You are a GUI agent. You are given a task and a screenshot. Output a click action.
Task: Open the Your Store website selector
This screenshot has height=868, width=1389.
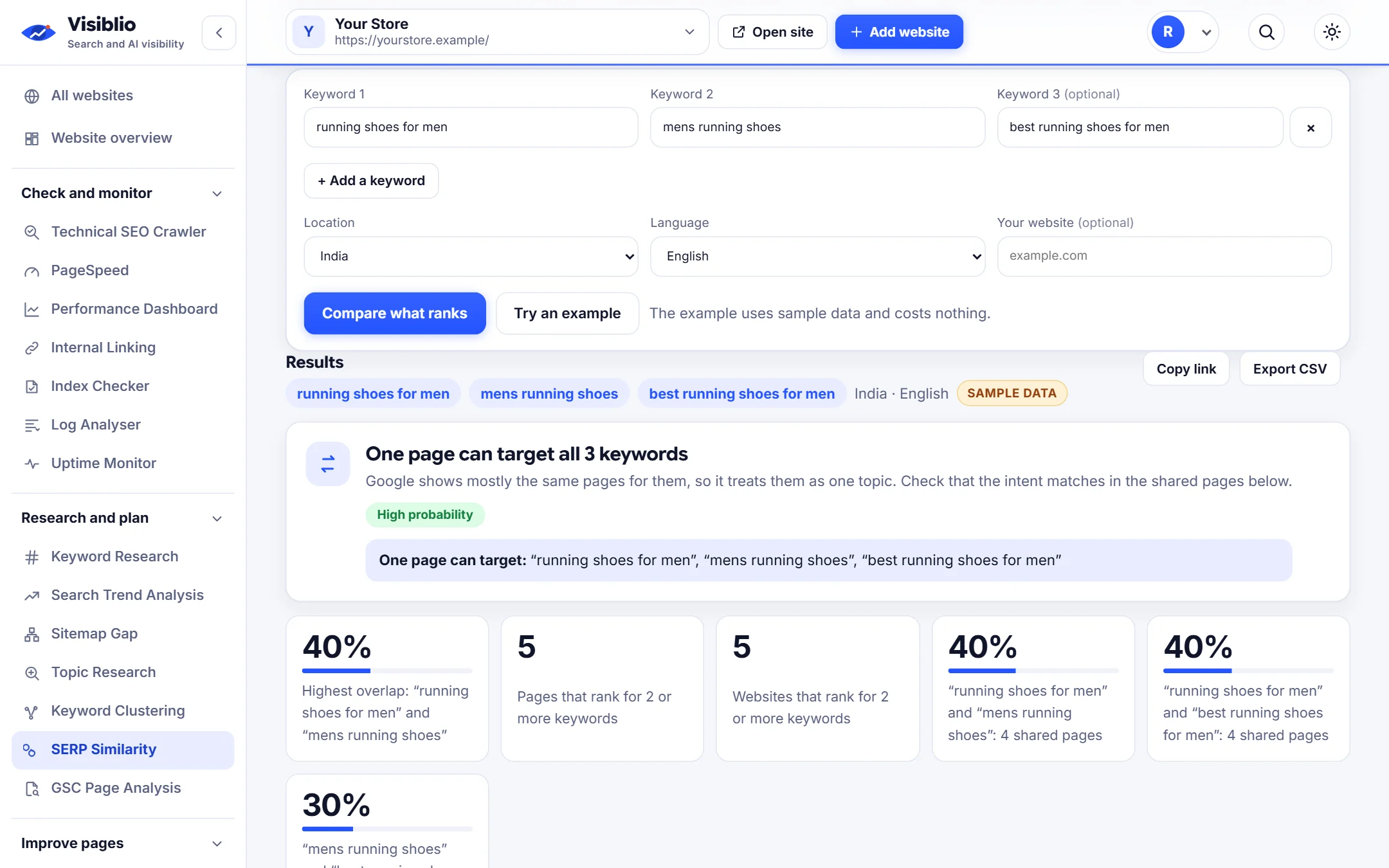(x=497, y=32)
